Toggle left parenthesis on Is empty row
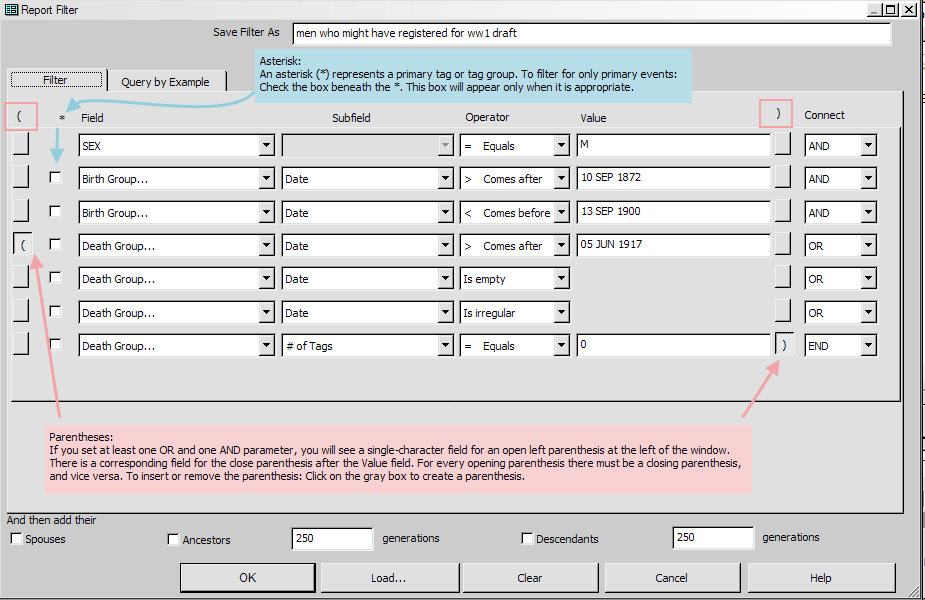 point(21,277)
